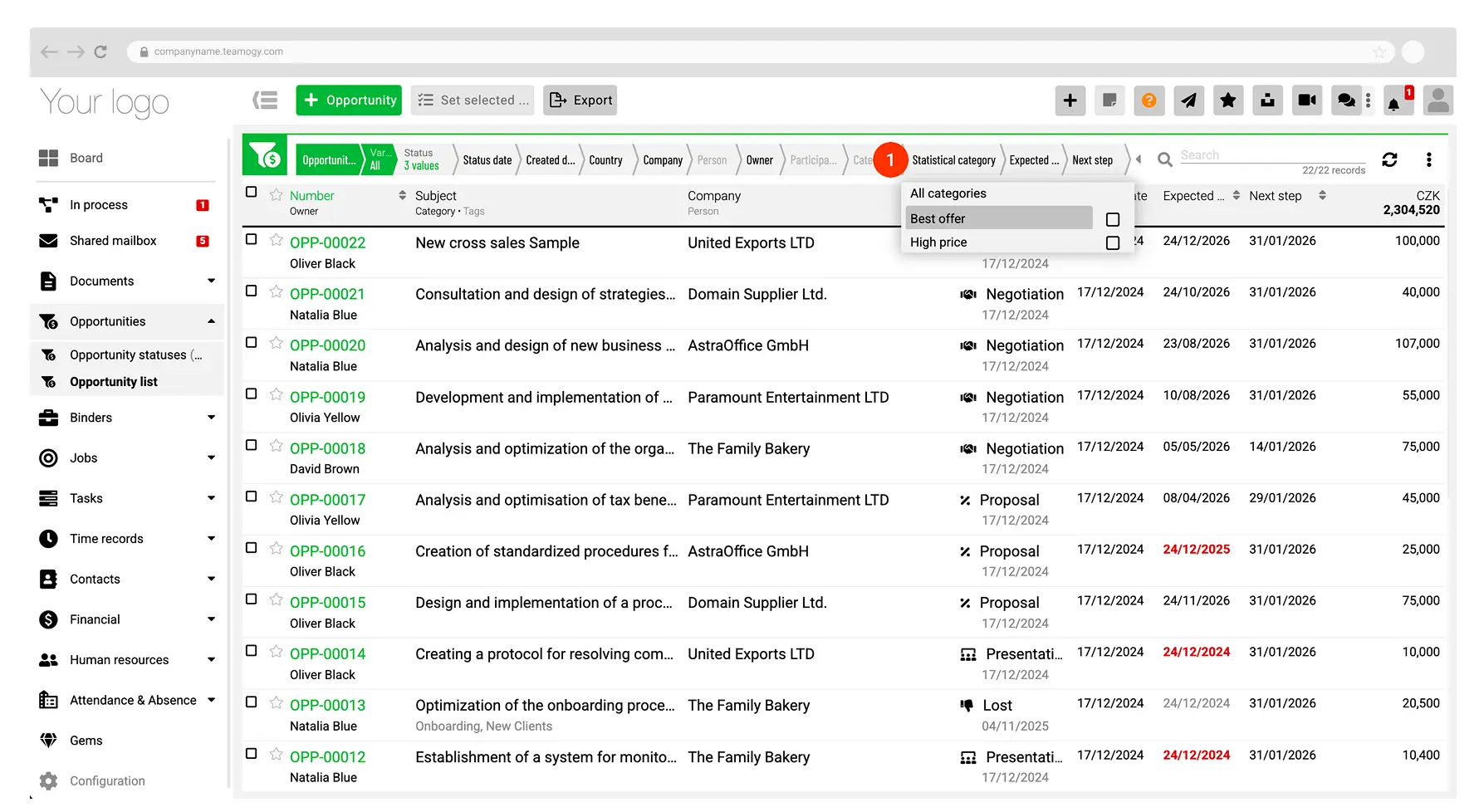Open the Statistical category filter tab

point(953,160)
